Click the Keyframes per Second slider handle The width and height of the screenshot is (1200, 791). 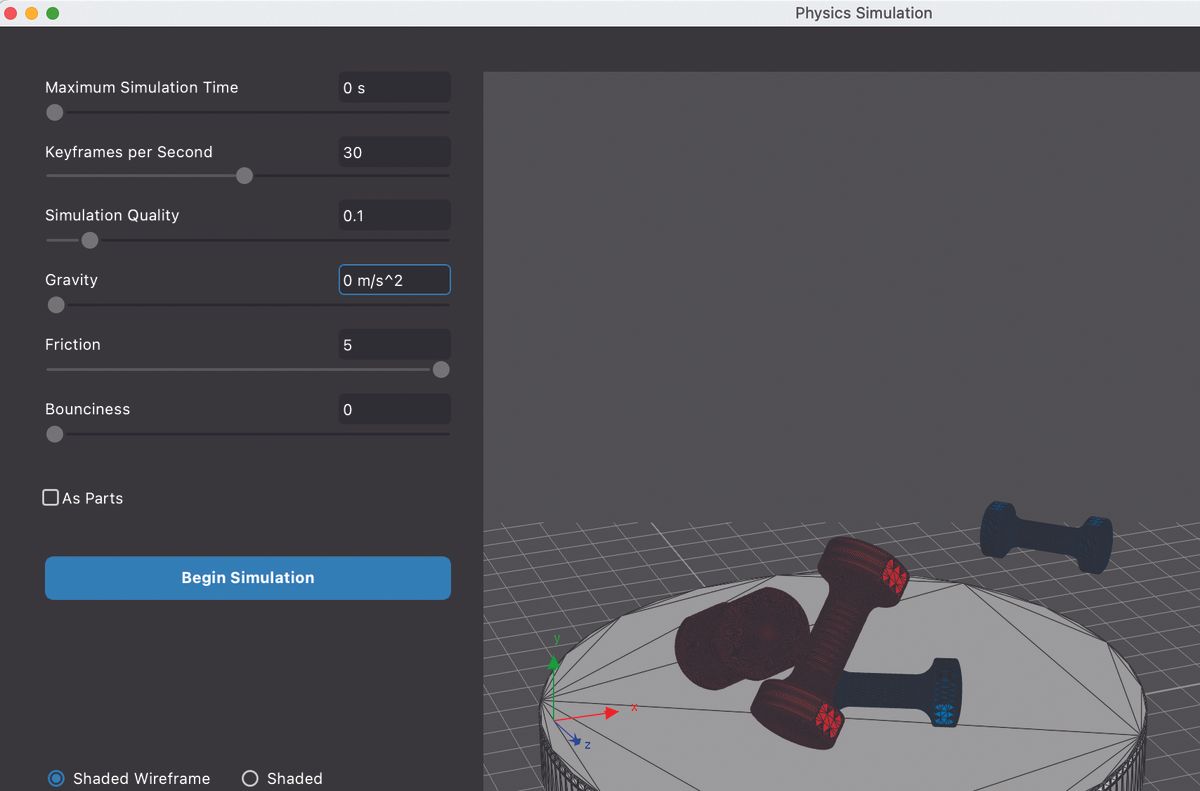[x=244, y=175]
